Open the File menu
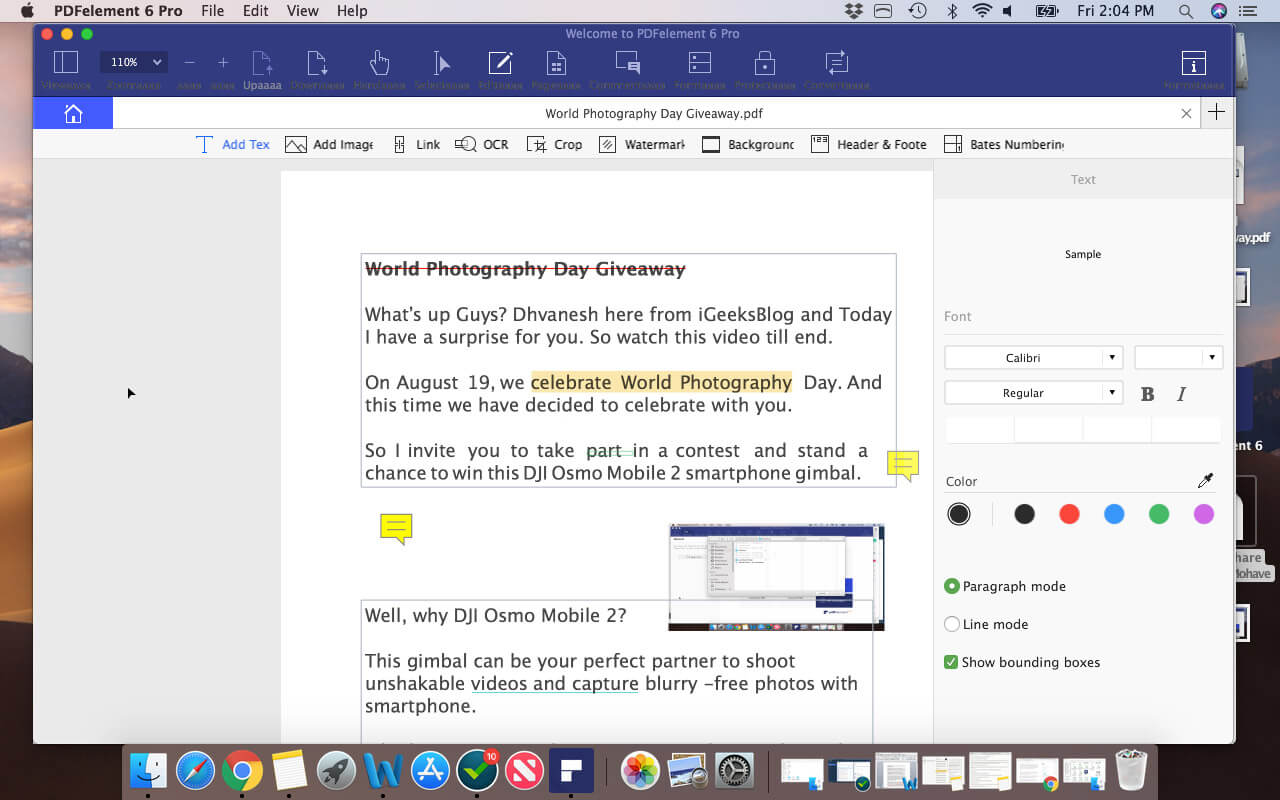This screenshot has height=800, width=1280. coord(212,11)
